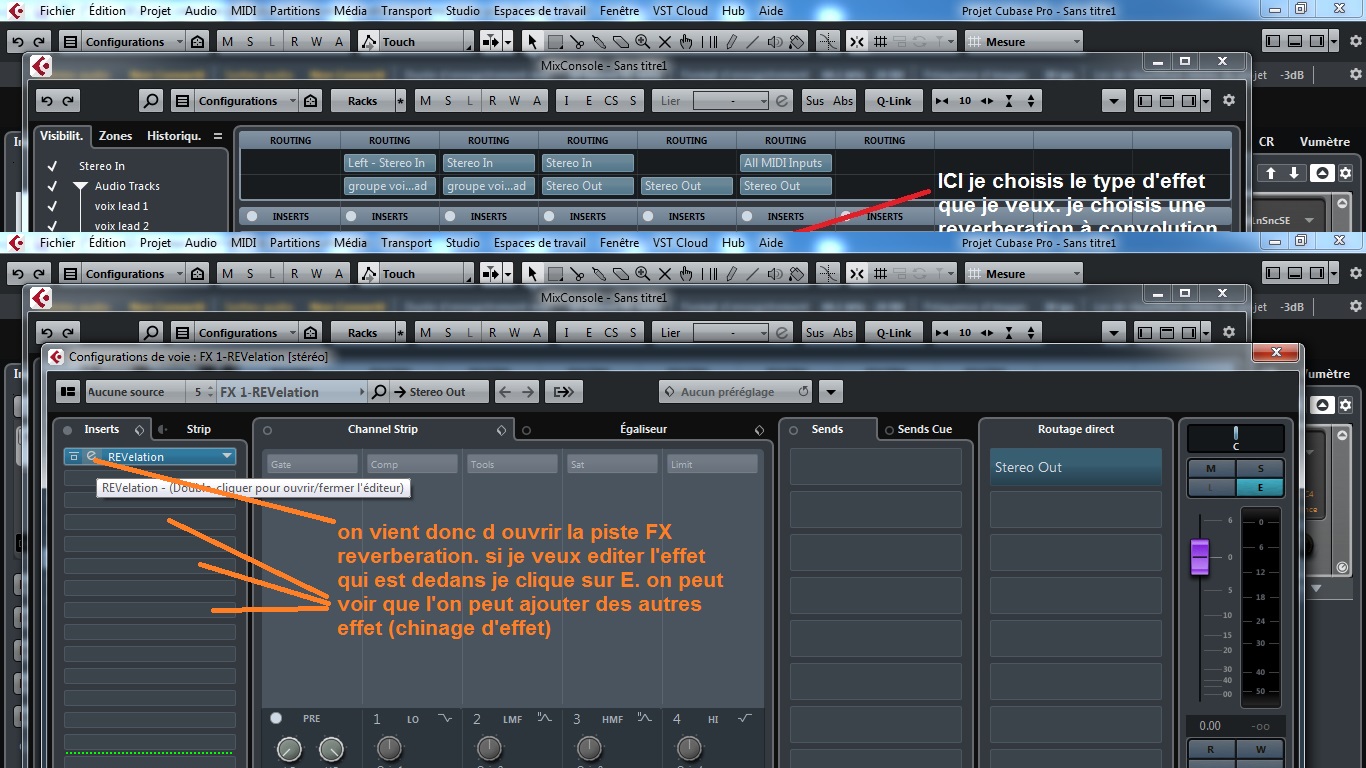Go to the previous channel arrow in channel settings
1366x768 pixels.
[506, 392]
